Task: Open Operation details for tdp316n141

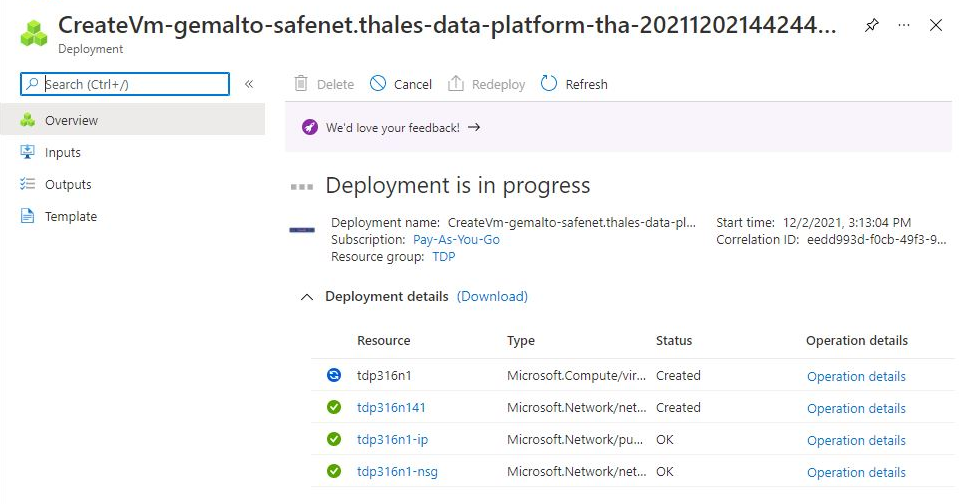Action: (x=856, y=408)
